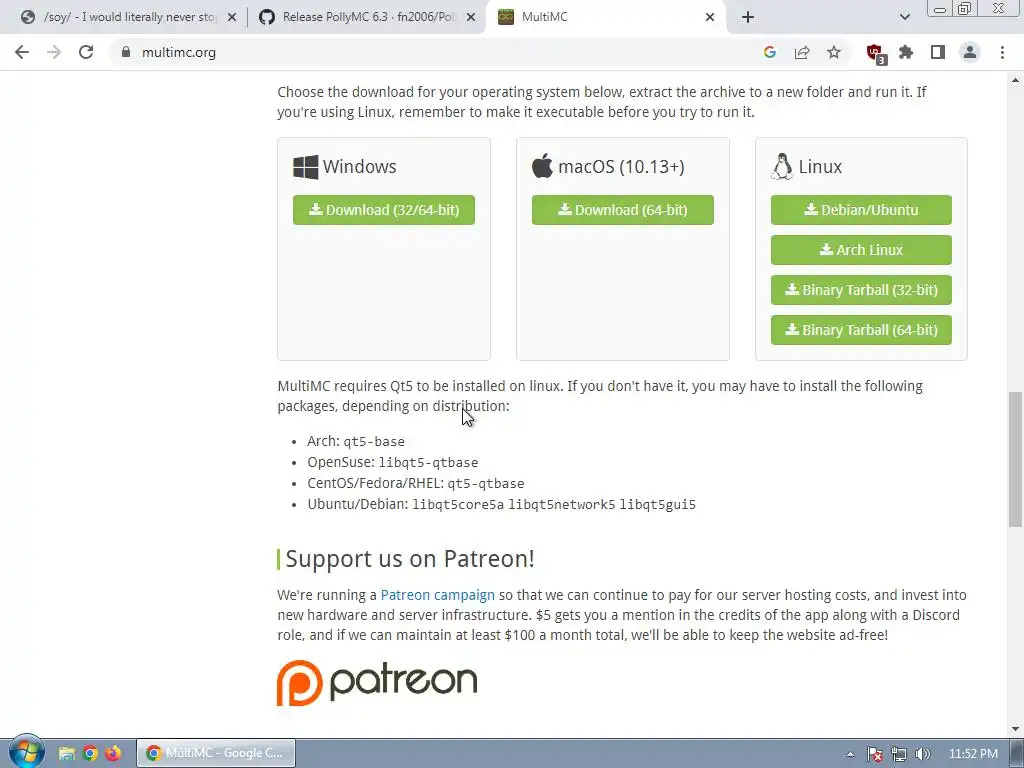The height and width of the screenshot is (768, 1024).
Task: Click the 'libqt5core5a' package name
Action: [458, 504]
